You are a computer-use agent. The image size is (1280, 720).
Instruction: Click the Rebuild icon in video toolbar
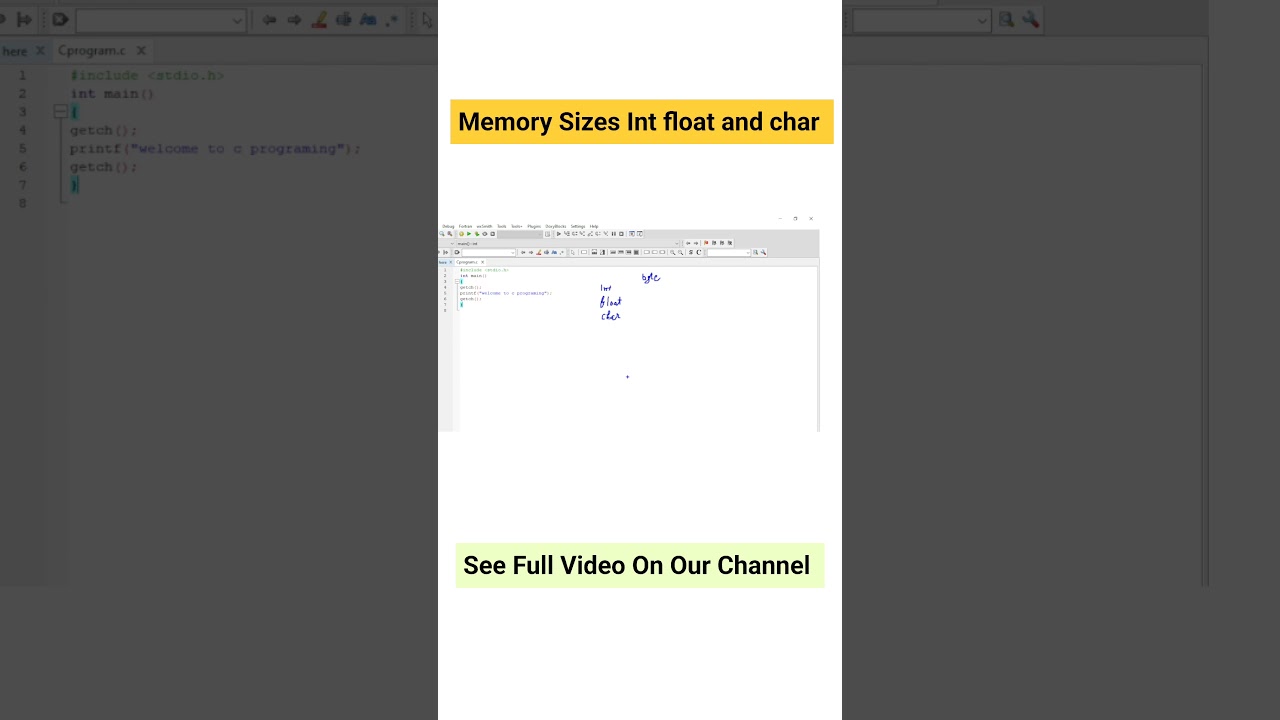485,234
